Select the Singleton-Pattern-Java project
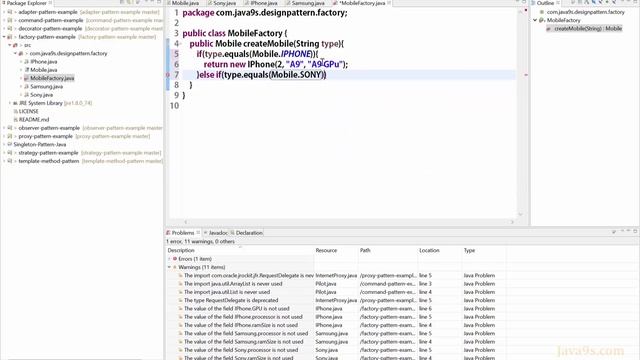The width and height of the screenshot is (640, 360). (40, 144)
